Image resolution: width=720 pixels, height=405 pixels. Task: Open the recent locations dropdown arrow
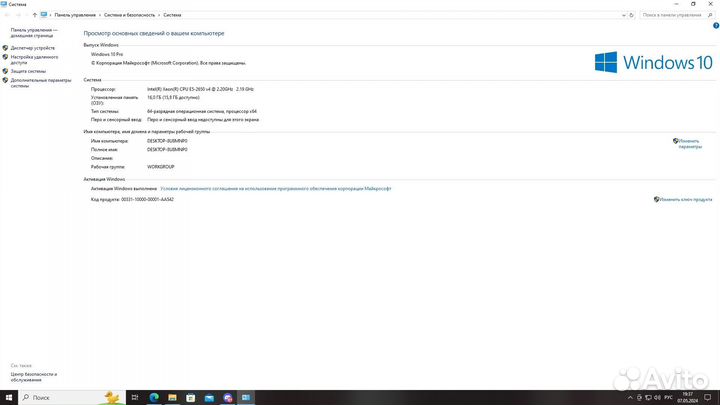tap(27, 15)
